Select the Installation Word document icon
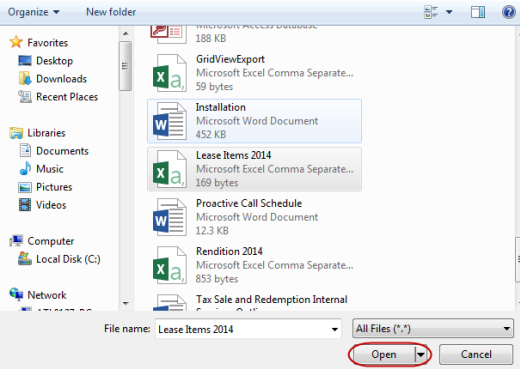 (x=170, y=121)
